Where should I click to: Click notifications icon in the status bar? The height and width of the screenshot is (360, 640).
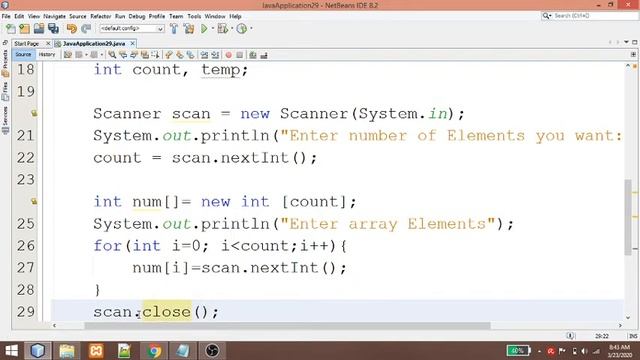click(570, 336)
